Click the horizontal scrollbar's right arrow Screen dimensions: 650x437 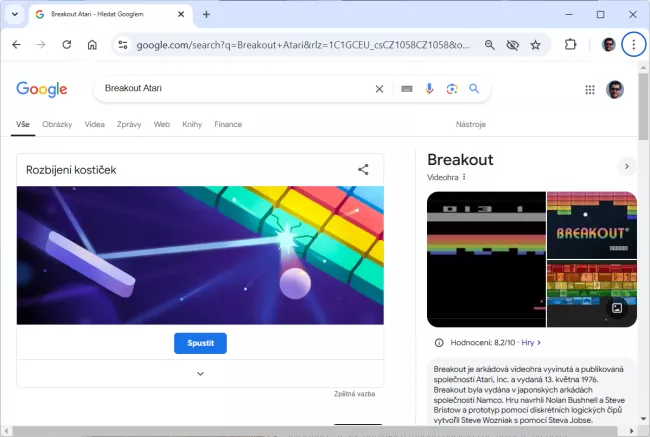(632, 431)
